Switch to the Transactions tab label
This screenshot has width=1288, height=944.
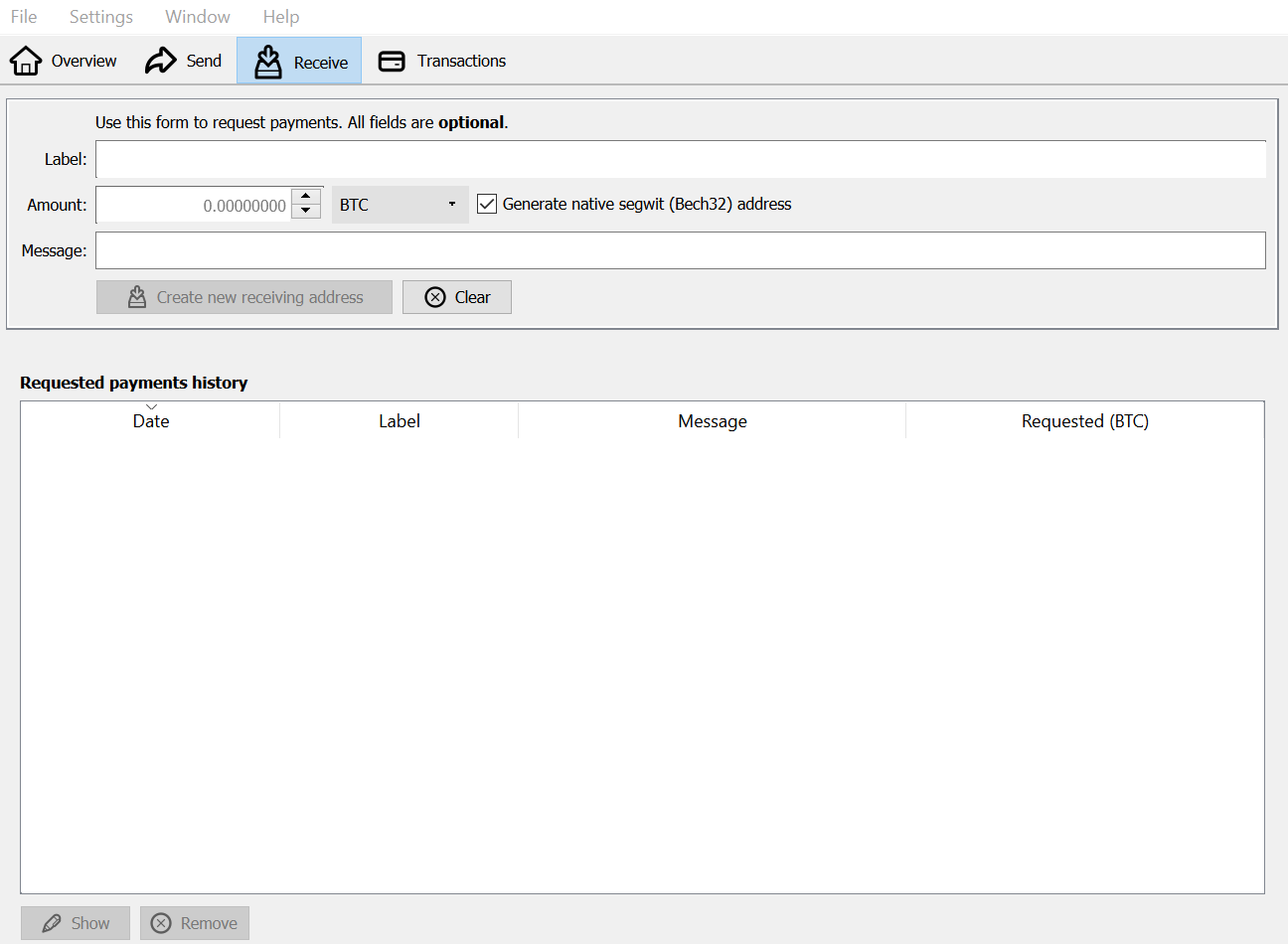[x=461, y=61]
